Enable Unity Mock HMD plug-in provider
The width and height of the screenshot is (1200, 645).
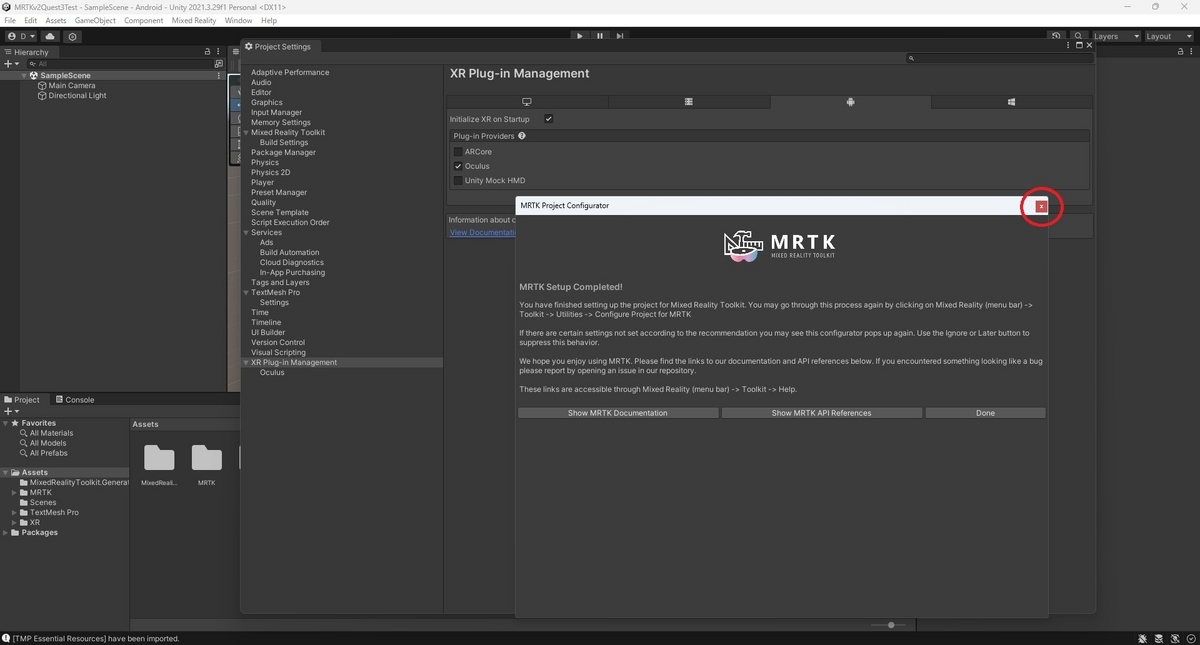click(x=458, y=180)
